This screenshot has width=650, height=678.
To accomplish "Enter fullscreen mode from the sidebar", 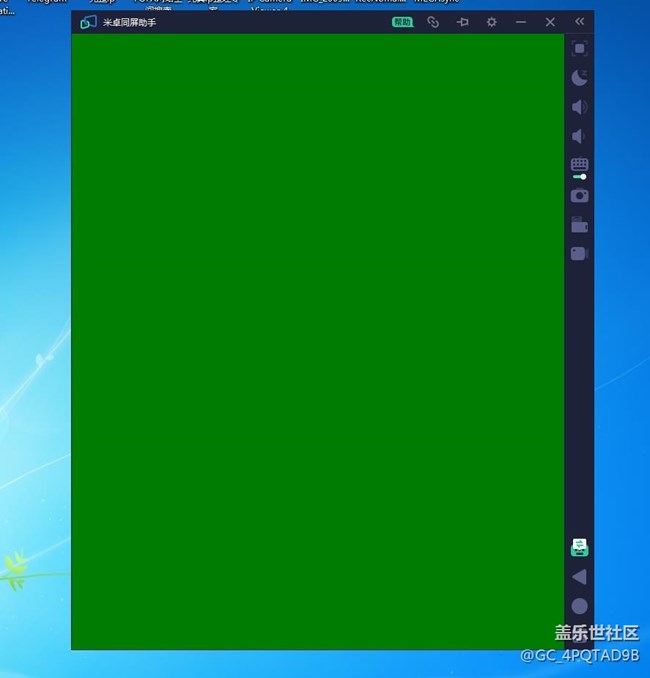I will (579, 48).
